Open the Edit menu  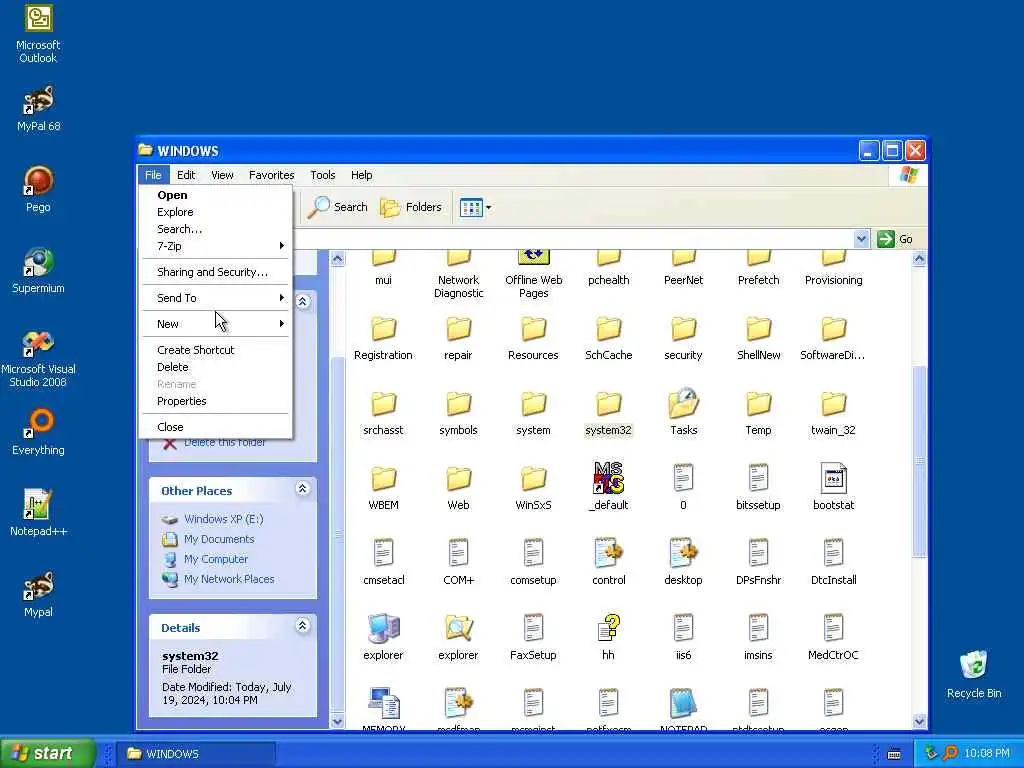[186, 175]
